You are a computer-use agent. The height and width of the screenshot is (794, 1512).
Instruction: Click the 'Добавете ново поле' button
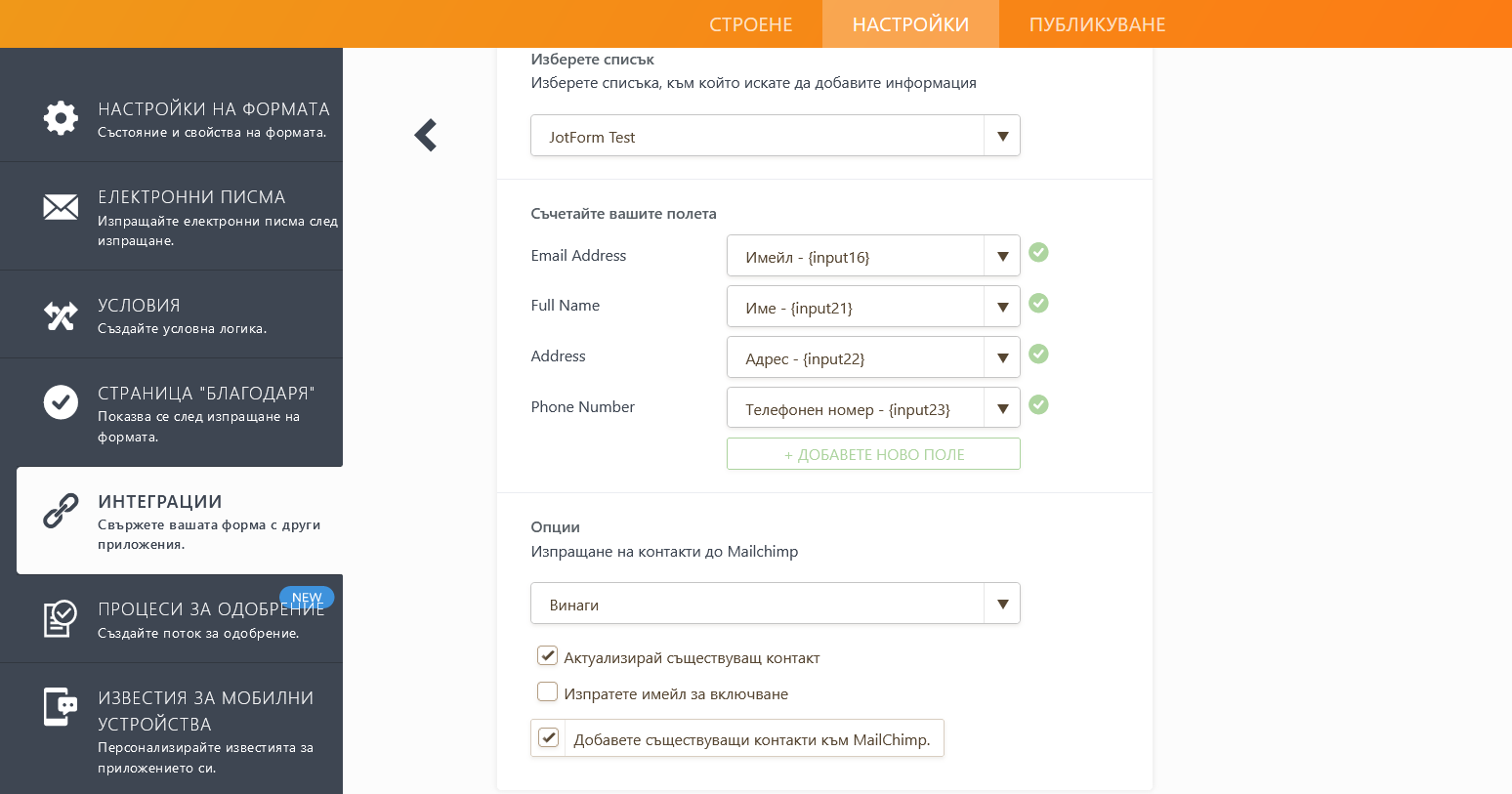[873, 454]
